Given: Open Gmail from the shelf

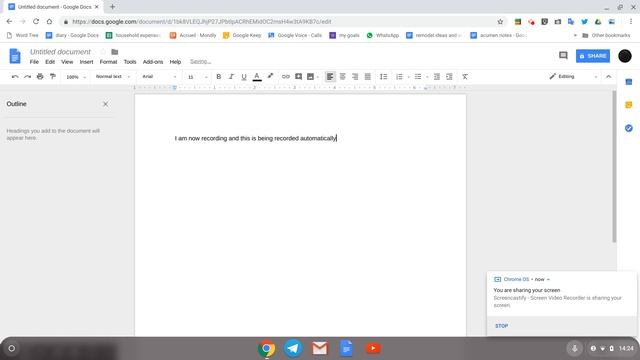Looking at the screenshot, I should click(x=320, y=348).
